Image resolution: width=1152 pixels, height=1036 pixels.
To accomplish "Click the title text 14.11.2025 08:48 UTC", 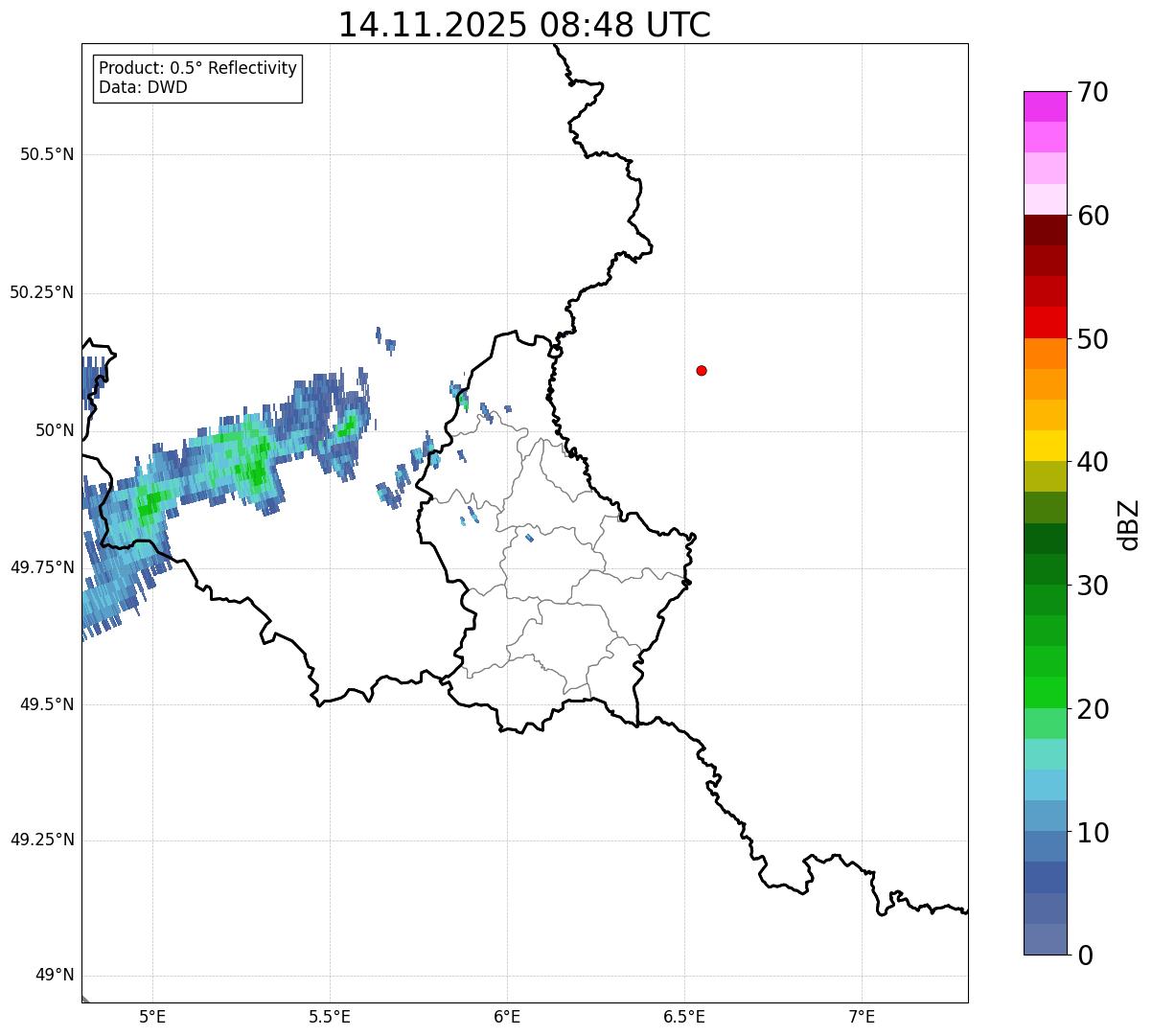I will point(524,25).
